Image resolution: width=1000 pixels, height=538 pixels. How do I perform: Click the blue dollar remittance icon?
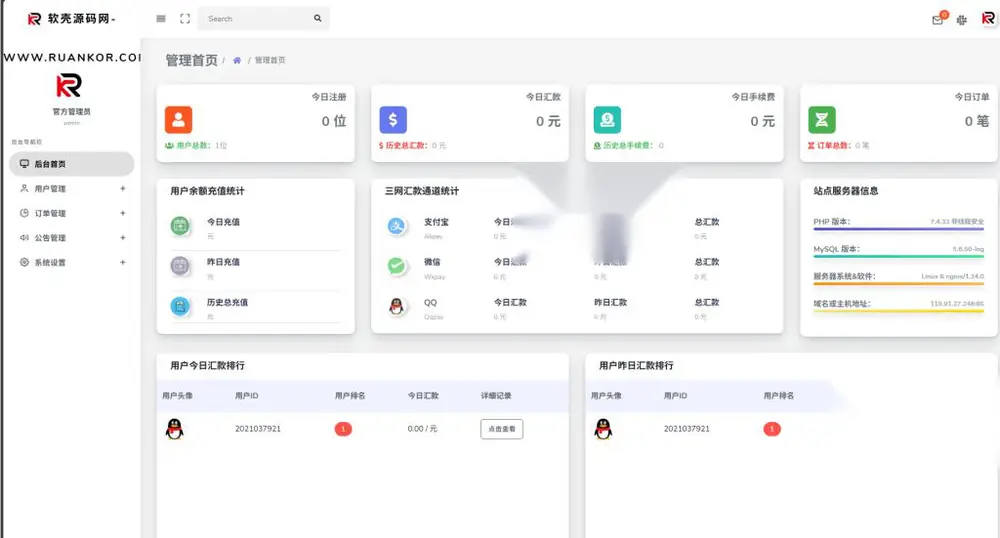393,120
